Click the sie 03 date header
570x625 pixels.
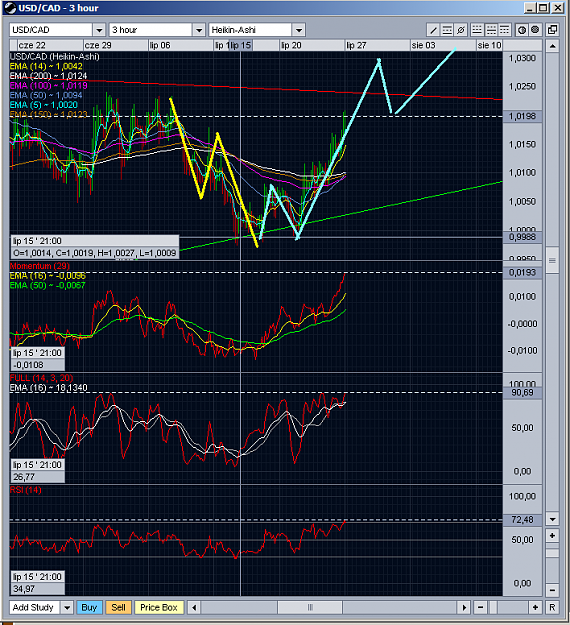(424, 45)
